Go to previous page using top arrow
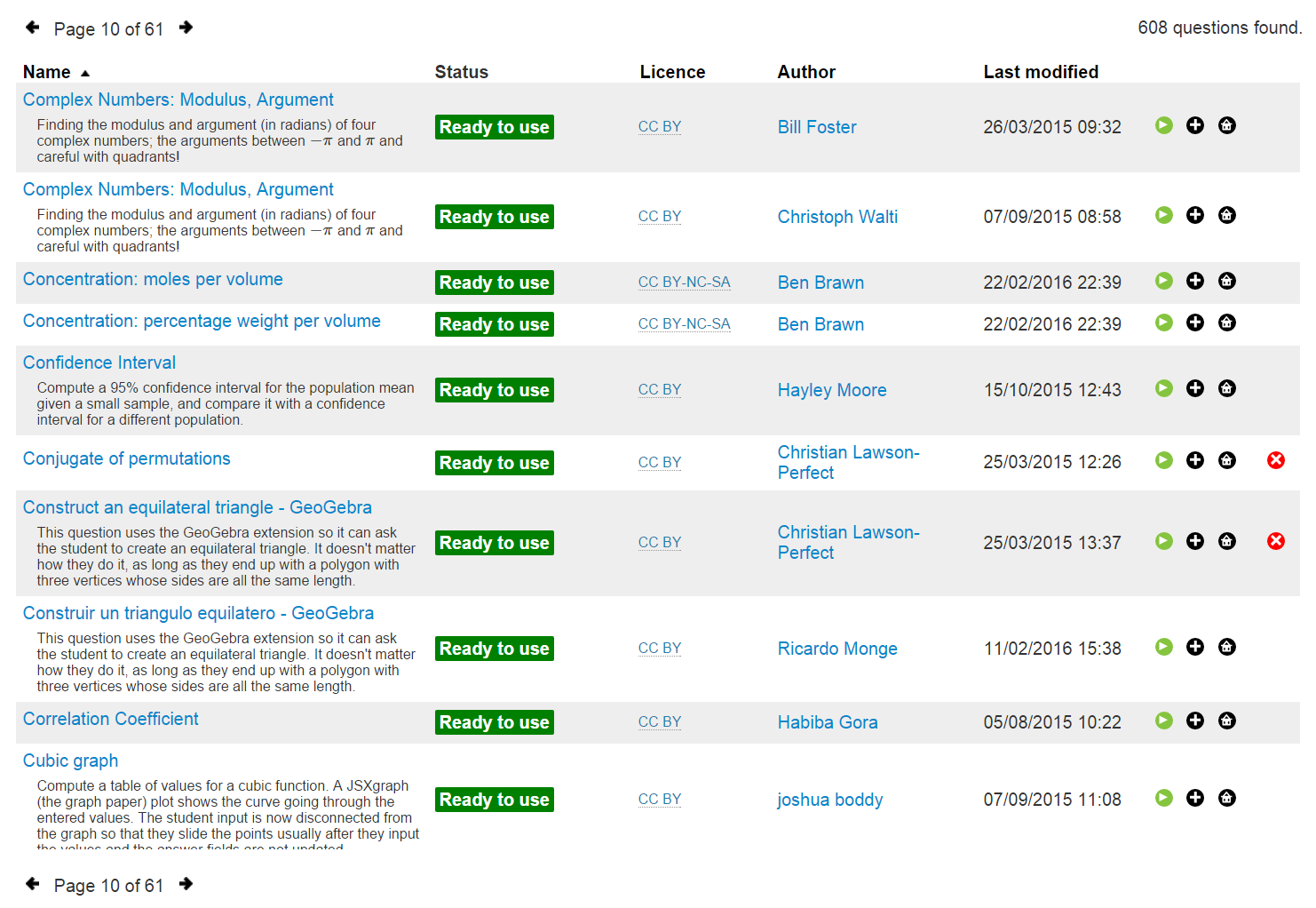The height and width of the screenshot is (908, 1316). [x=33, y=28]
